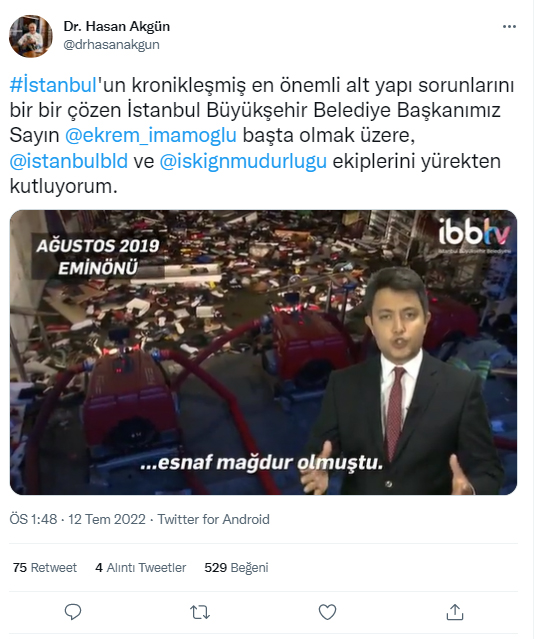
Task: Click the @drhasanakgun handle
Action: [x=111, y=44]
